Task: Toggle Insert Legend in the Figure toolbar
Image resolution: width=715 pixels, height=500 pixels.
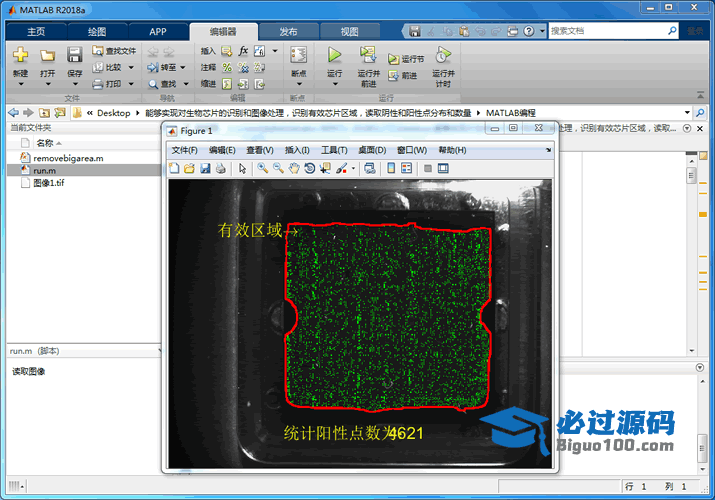Action: [407, 168]
